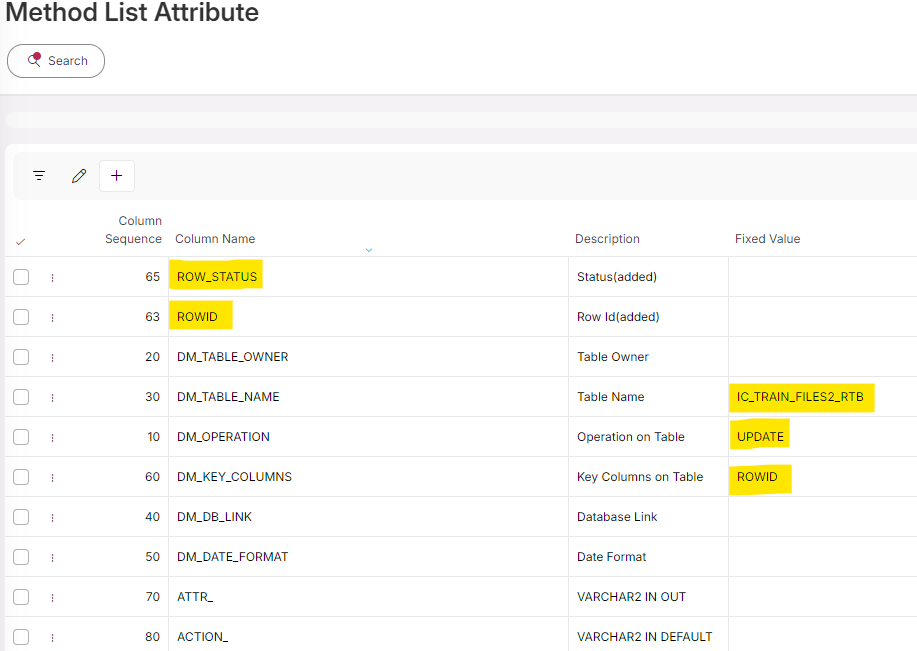
Task: Select checkbox for DM_TABLE_OWNER row
Action: tap(21, 357)
